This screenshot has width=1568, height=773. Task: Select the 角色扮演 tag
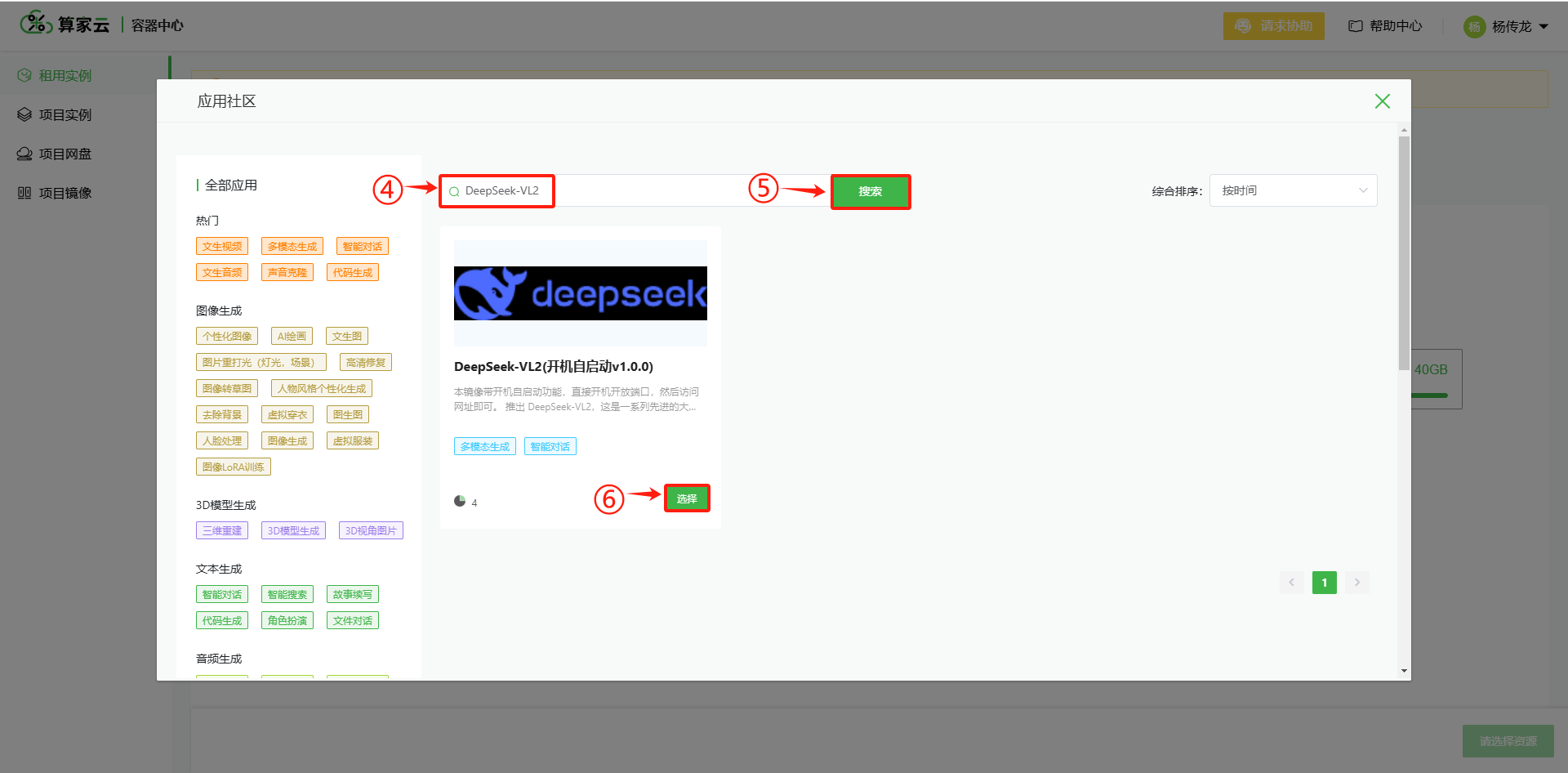(287, 621)
